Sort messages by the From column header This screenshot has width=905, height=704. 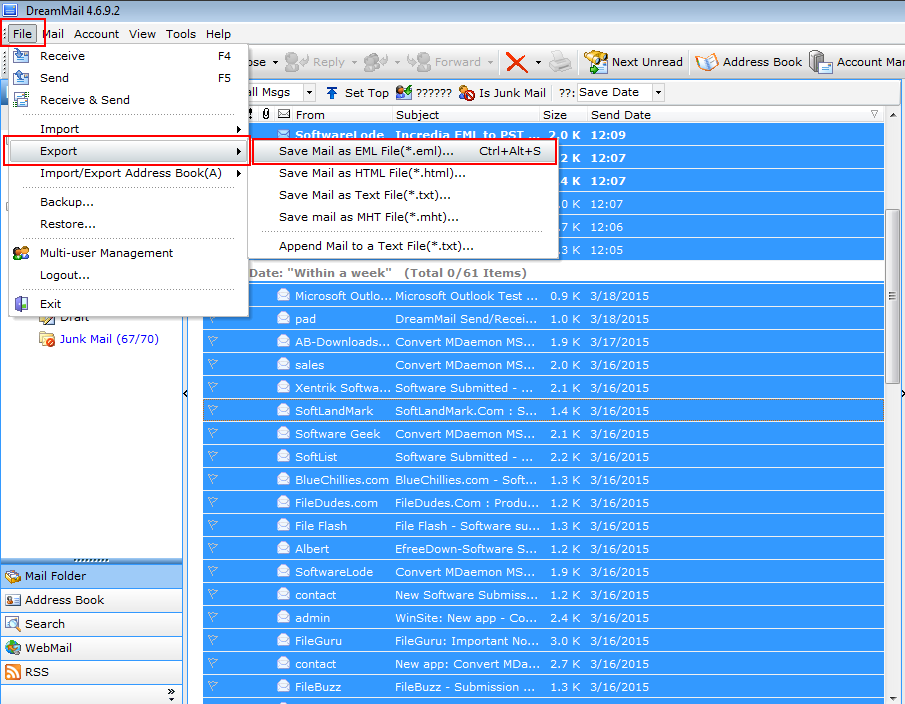tap(343, 115)
